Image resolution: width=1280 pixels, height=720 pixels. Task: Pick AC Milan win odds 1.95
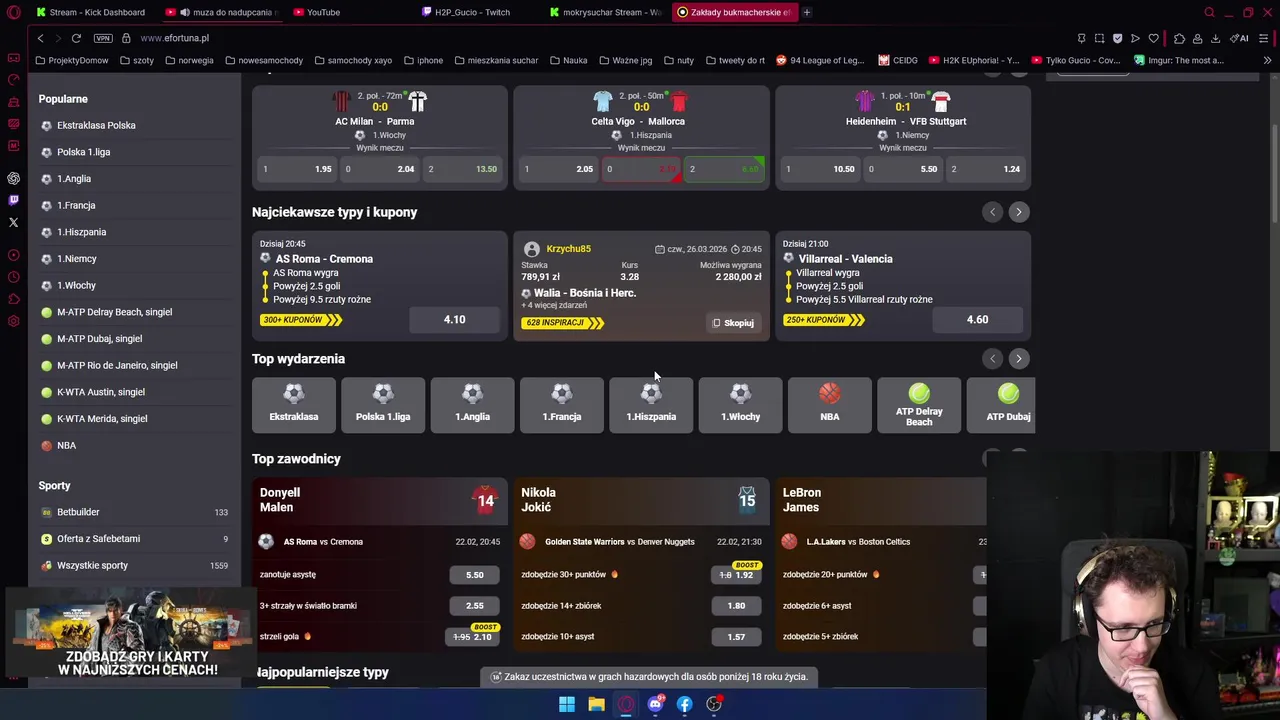click(x=297, y=169)
